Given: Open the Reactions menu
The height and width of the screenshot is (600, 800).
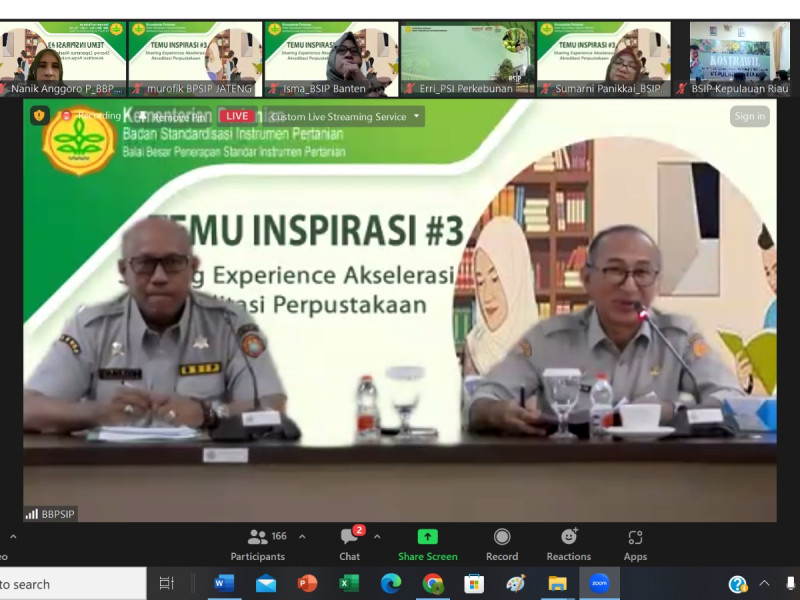Looking at the screenshot, I should tap(568, 544).
